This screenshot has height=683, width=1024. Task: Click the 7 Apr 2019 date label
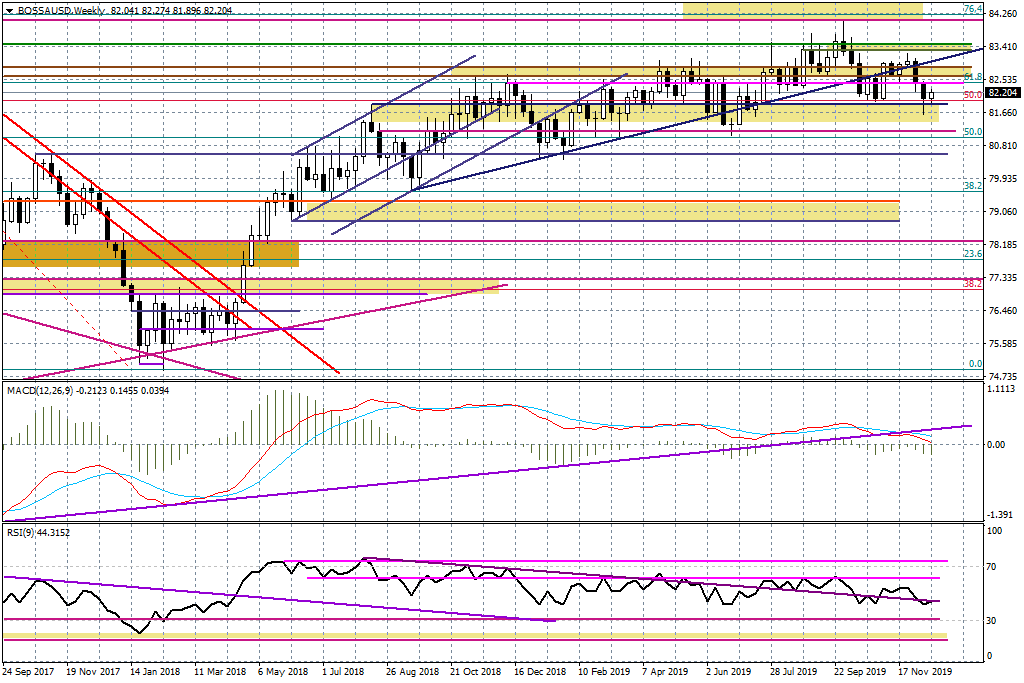665,672
